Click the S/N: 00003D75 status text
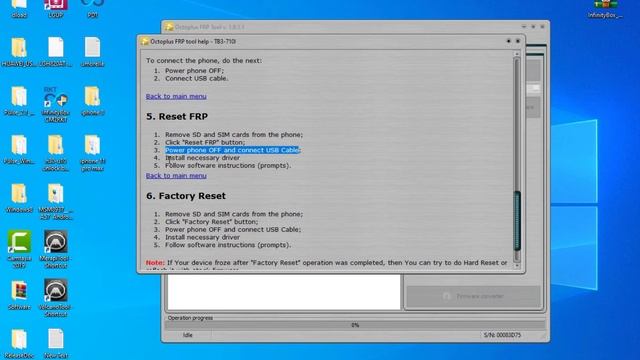 [x=502, y=335]
